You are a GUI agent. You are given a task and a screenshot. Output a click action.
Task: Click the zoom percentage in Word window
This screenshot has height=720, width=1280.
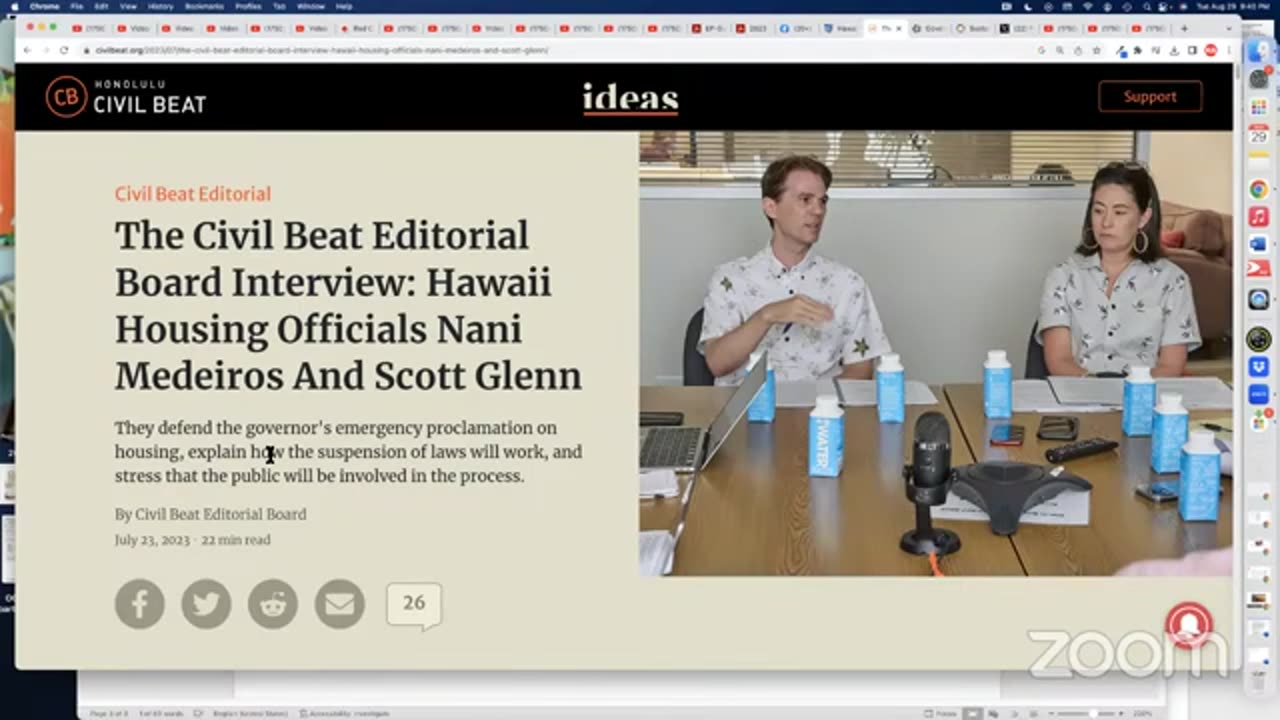(x=1143, y=713)
